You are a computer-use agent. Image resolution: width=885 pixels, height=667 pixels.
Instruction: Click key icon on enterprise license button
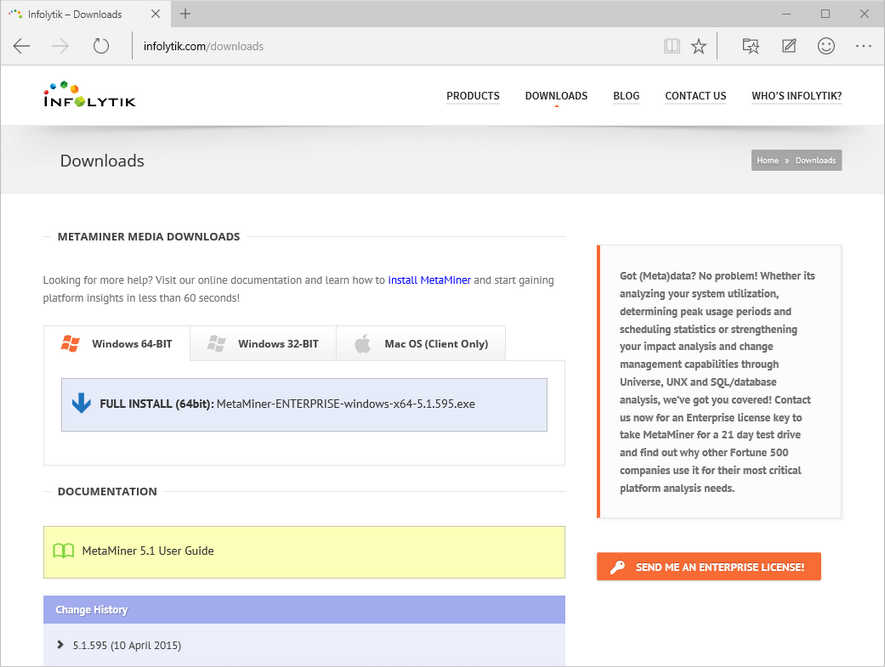pyautogui.click(x=617, y=567)
